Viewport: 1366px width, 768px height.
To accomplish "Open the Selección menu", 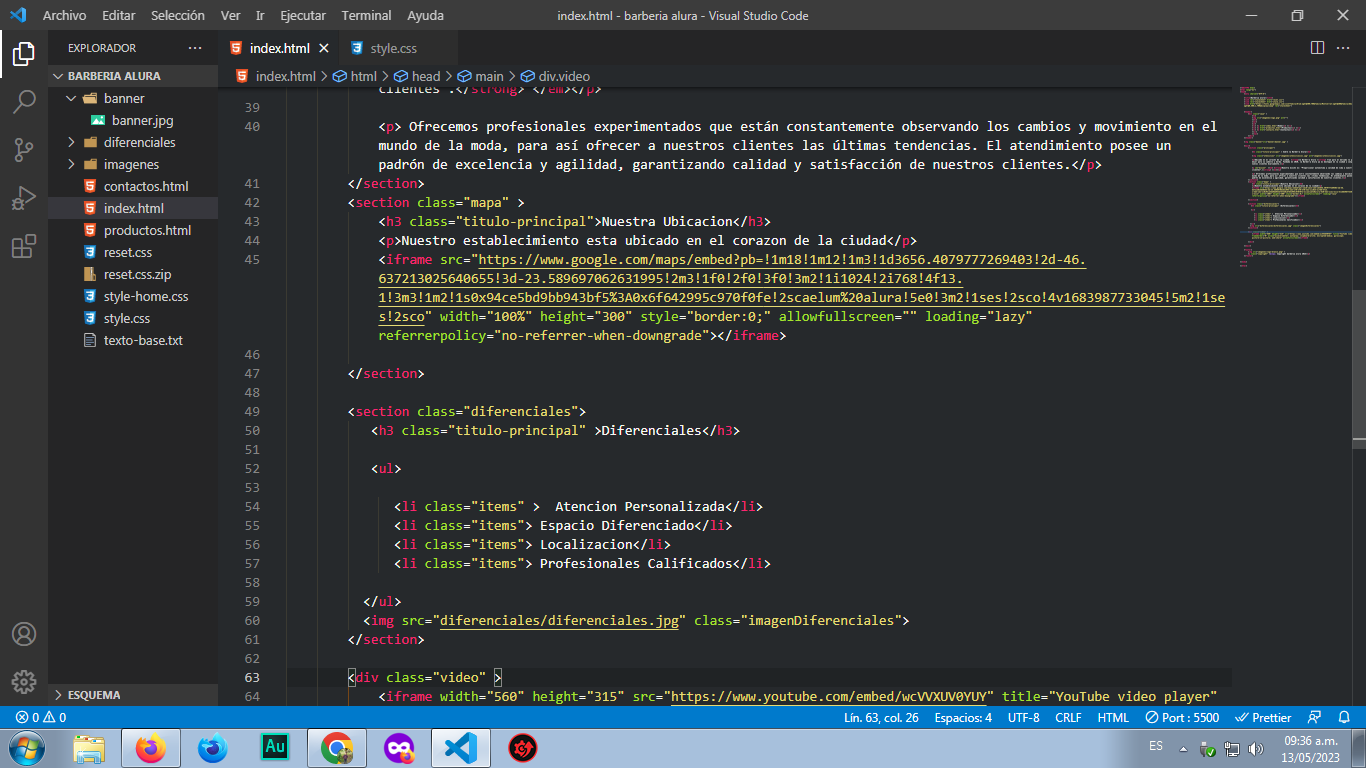I will [x=178, y=15].
